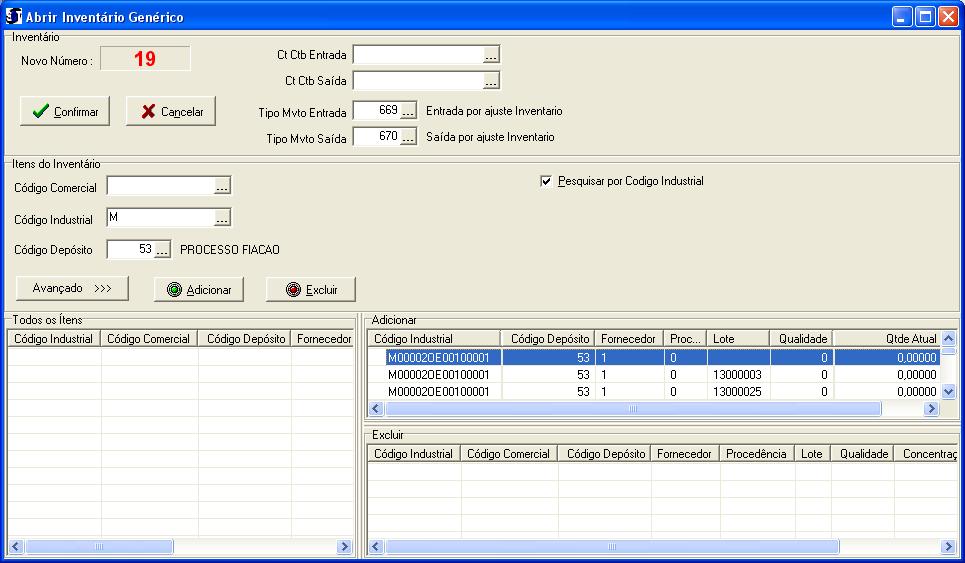Viewport: 965px width, 563px height.
Task: Sort by Lote column in Adicionar grid
Action: (x=738, y=339)
